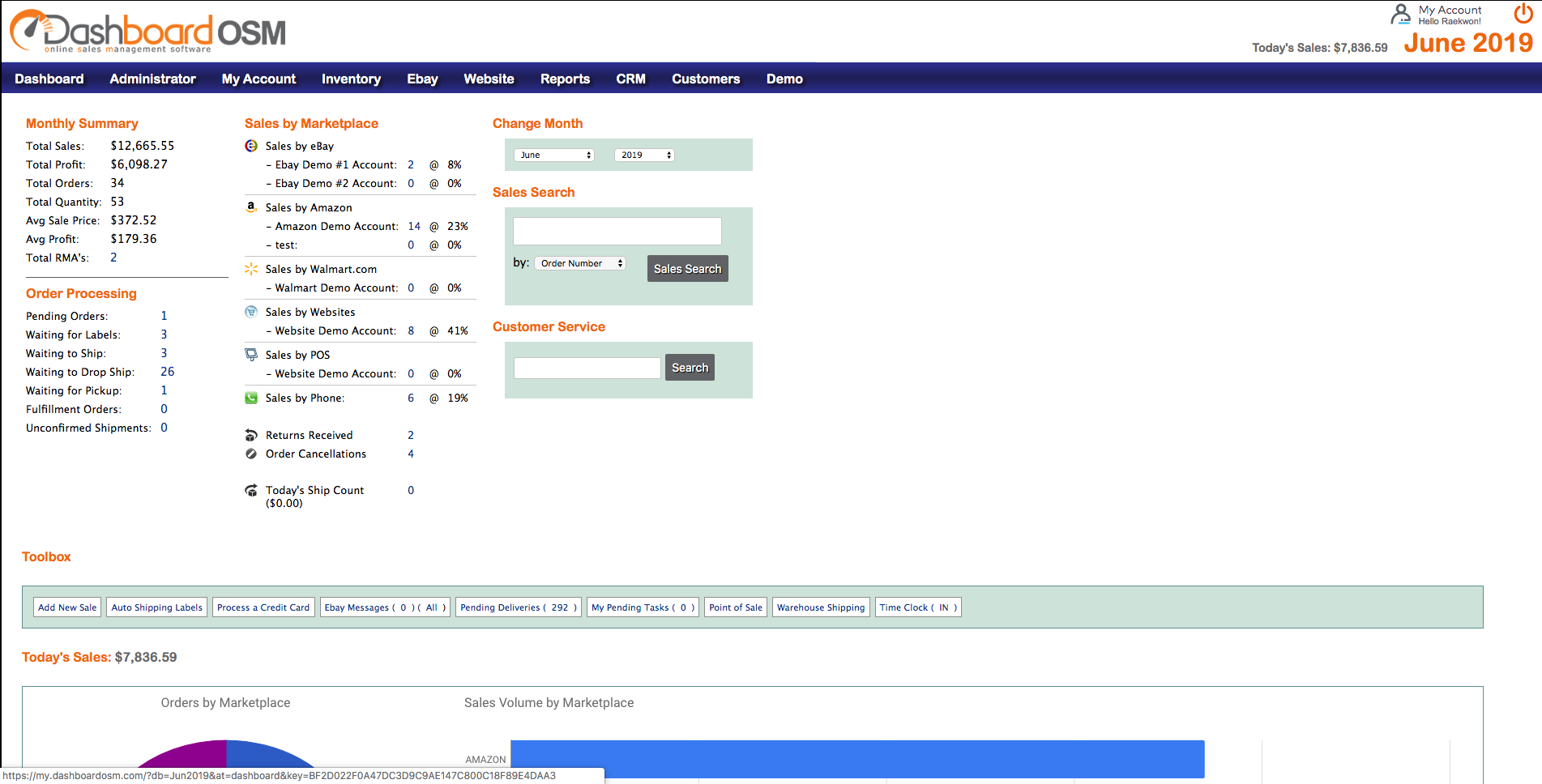Click the Add New Sale button
Viewport: 1542px width, 784px height.
66,607
